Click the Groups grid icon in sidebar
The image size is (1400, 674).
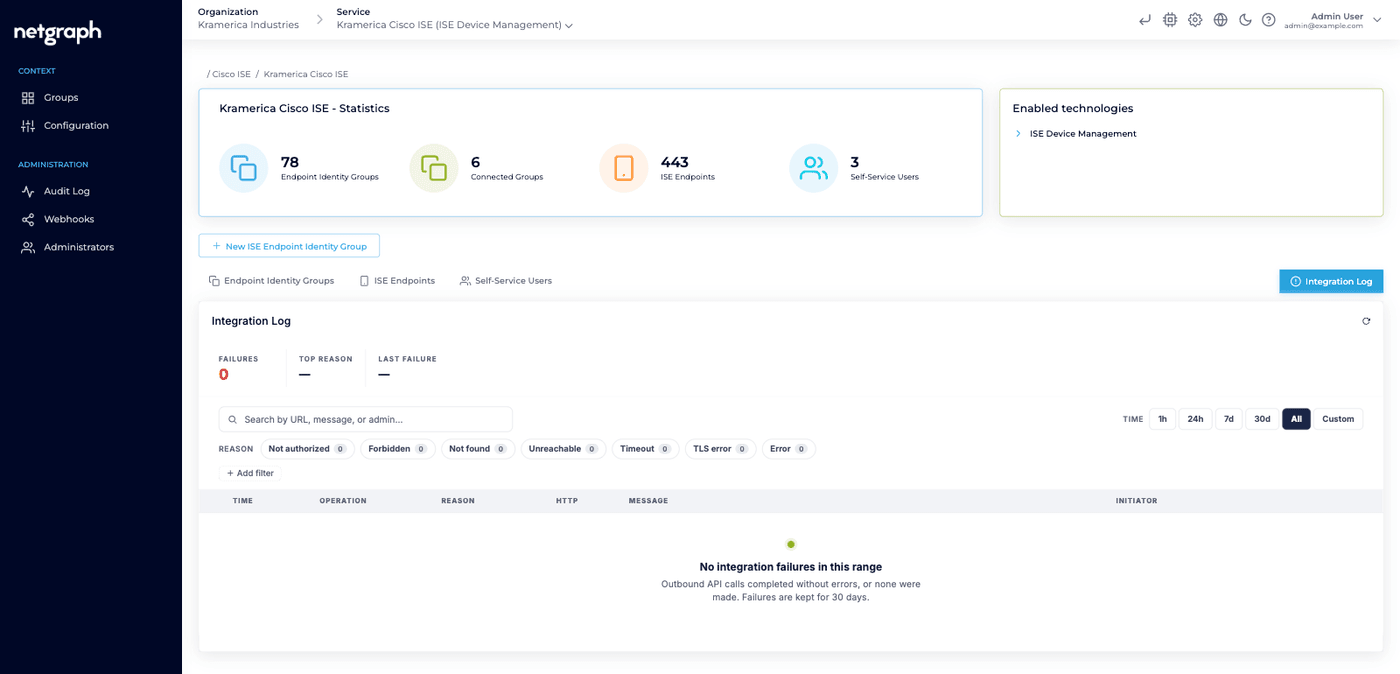point(28,98)
